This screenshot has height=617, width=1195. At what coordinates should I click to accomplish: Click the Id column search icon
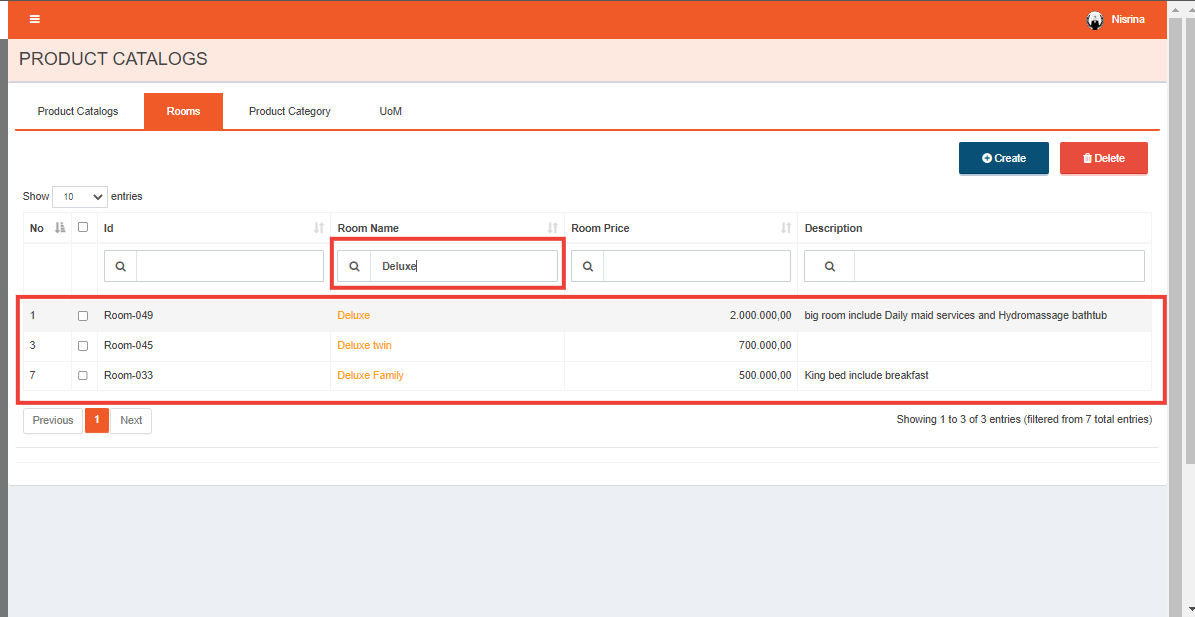tap(120, 266)
